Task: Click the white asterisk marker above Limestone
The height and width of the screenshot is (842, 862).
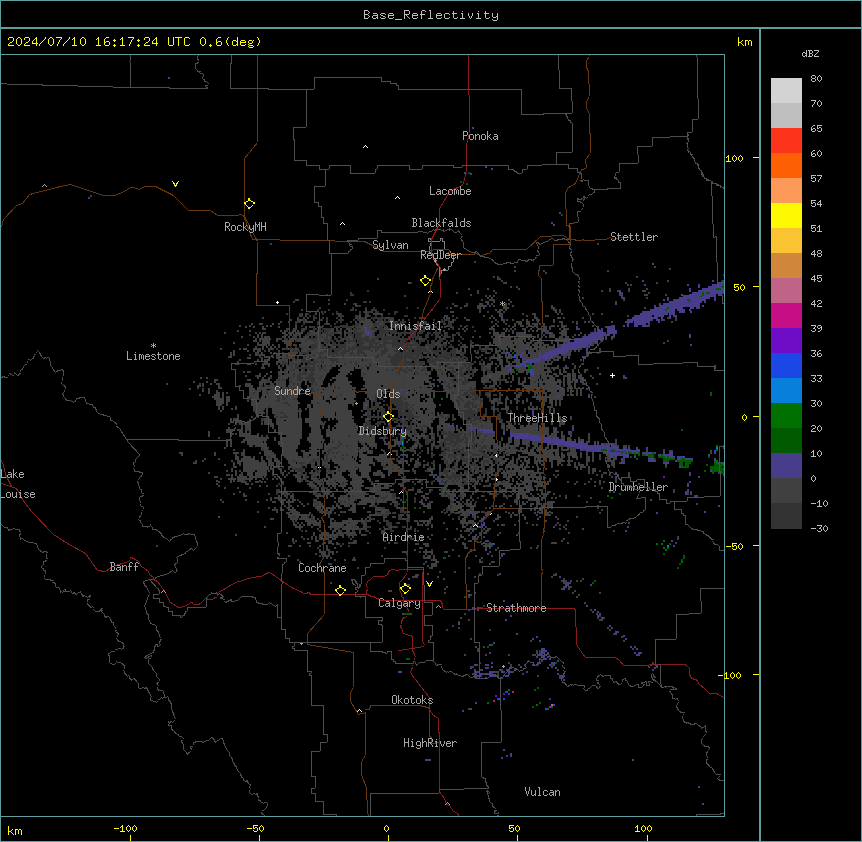Action: (x=153, y=346)
